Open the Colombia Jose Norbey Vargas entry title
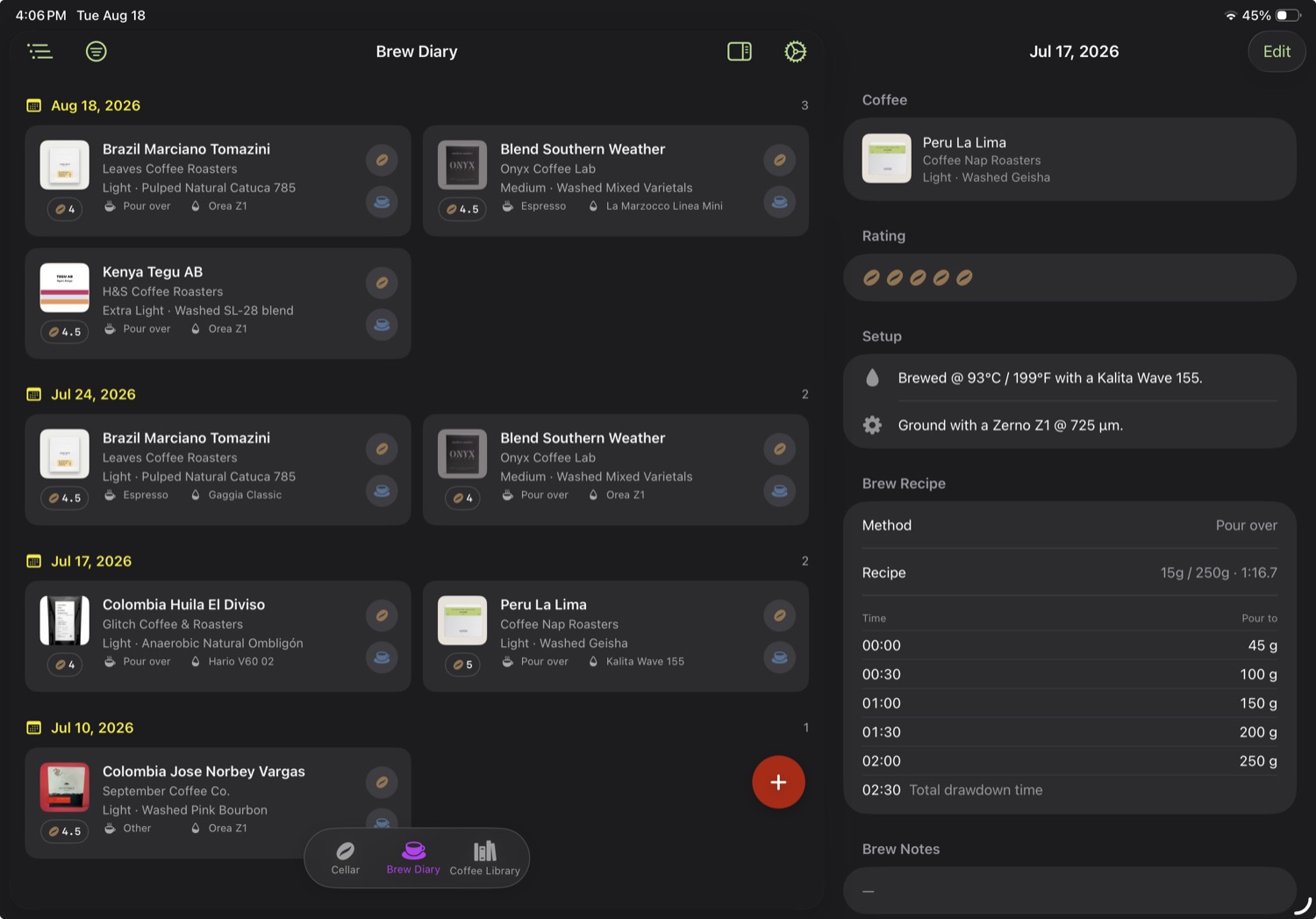 click(204, 772)
